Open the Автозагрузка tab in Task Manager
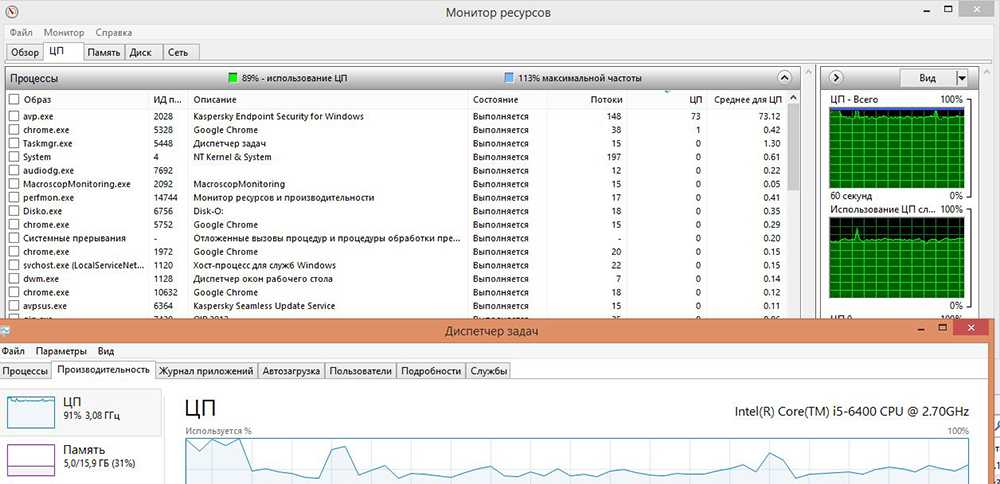The width and height of the screenshot is (1000, 484). (291, 371)
